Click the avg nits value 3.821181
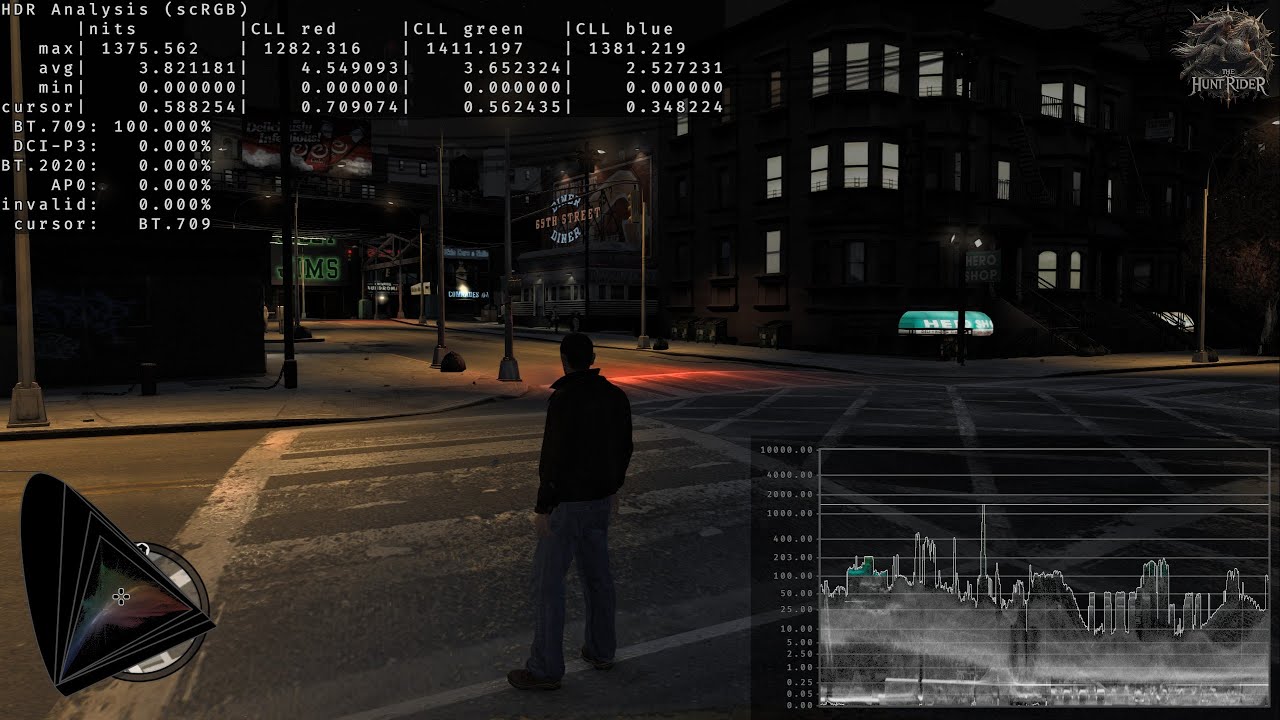This screenshot has width=1280, height=720. point(187,68)
